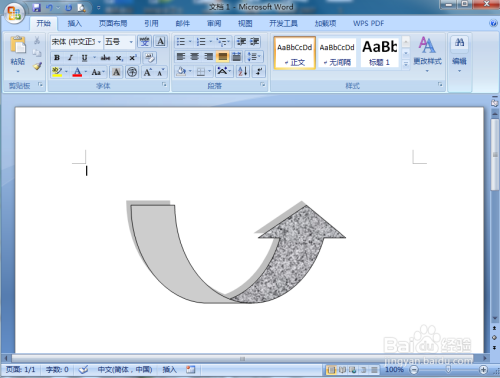The width and height of the screenshot is (500, 378).
Task: Apply strikethrough formatting
Action: [x=105, y=58]
